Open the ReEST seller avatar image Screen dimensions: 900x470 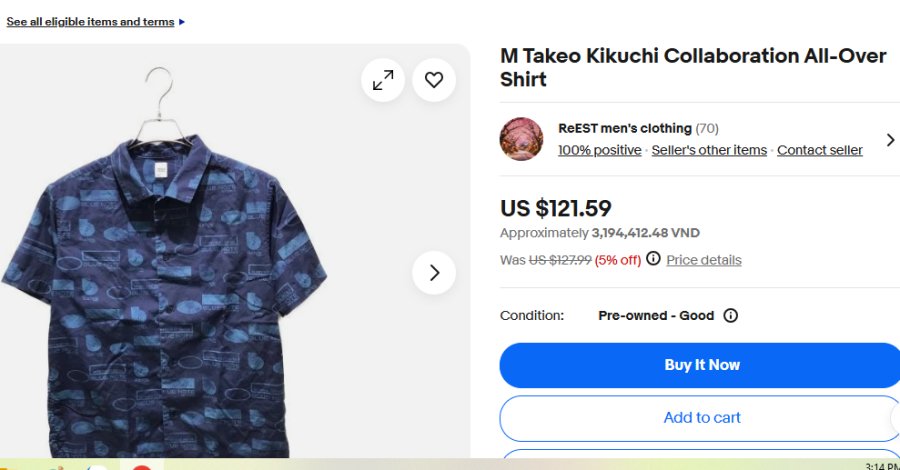click(521, 139)
